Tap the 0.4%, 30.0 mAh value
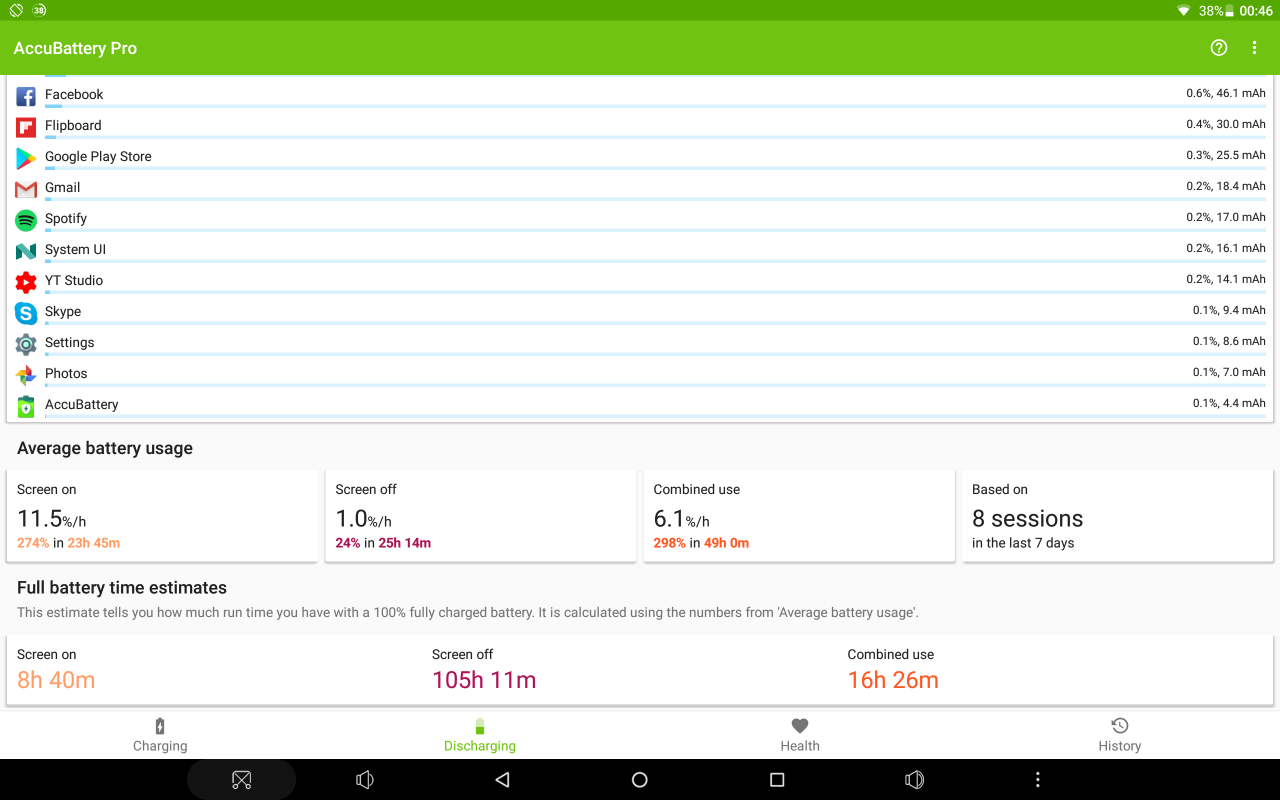 click(1226, 124)
